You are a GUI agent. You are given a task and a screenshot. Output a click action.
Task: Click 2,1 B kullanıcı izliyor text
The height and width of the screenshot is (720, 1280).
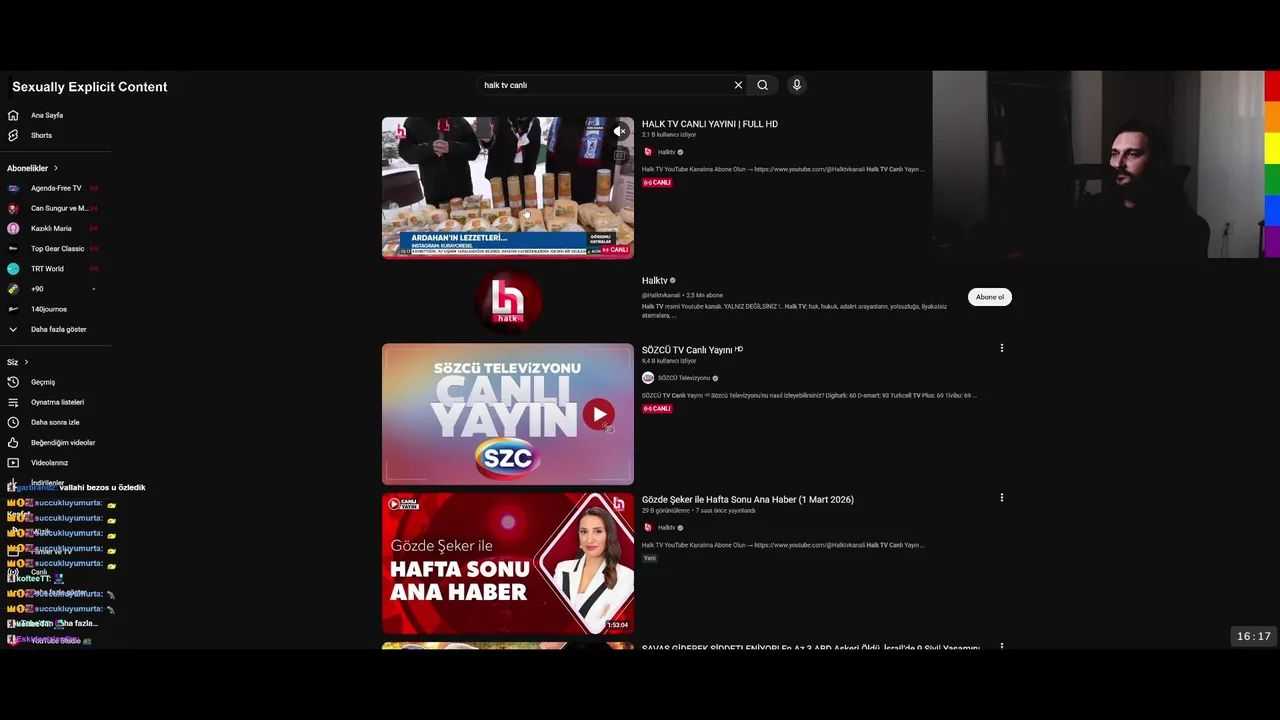click(x=669, y=135)
